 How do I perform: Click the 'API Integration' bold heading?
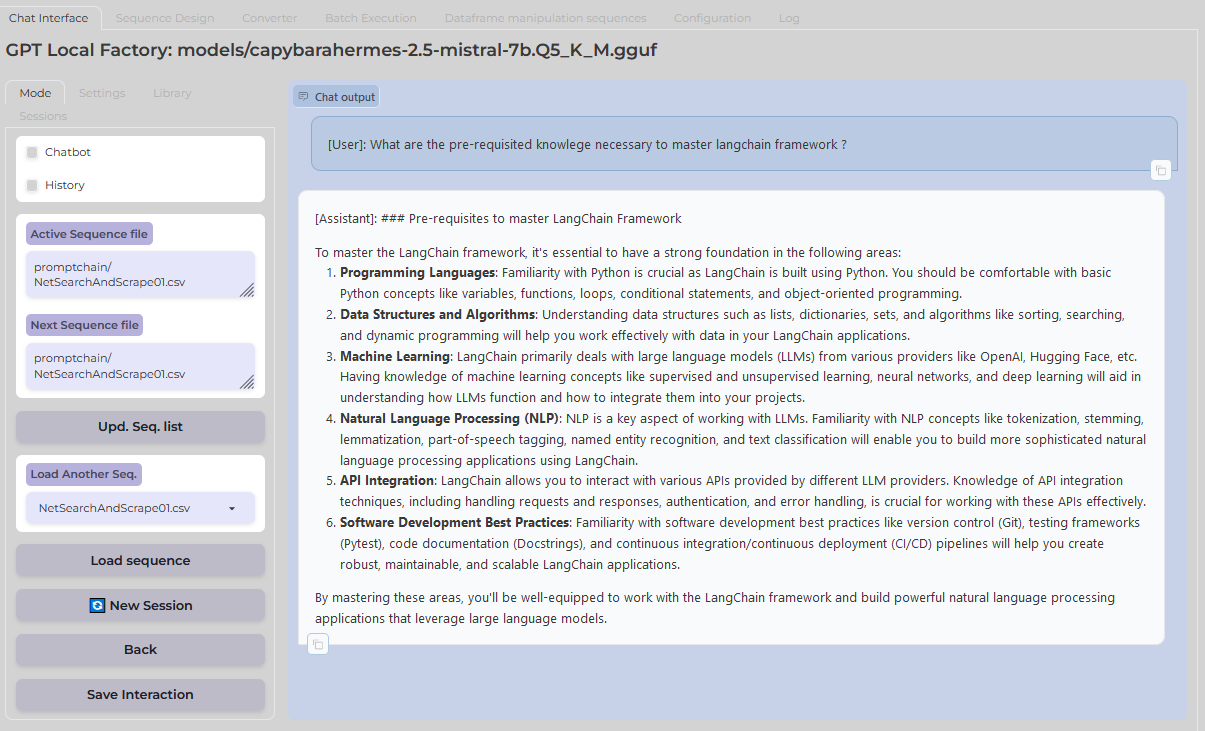click(387, 481)
